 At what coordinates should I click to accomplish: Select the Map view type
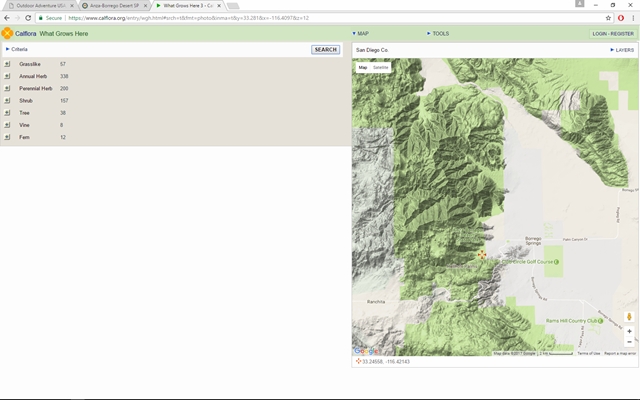pyautogui.click(x=363, y=67)
